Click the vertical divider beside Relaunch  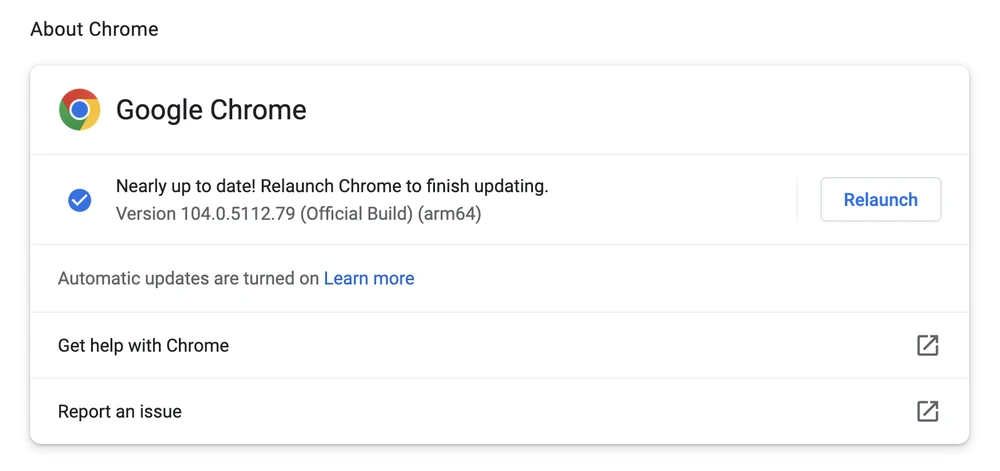pos(798,200)
